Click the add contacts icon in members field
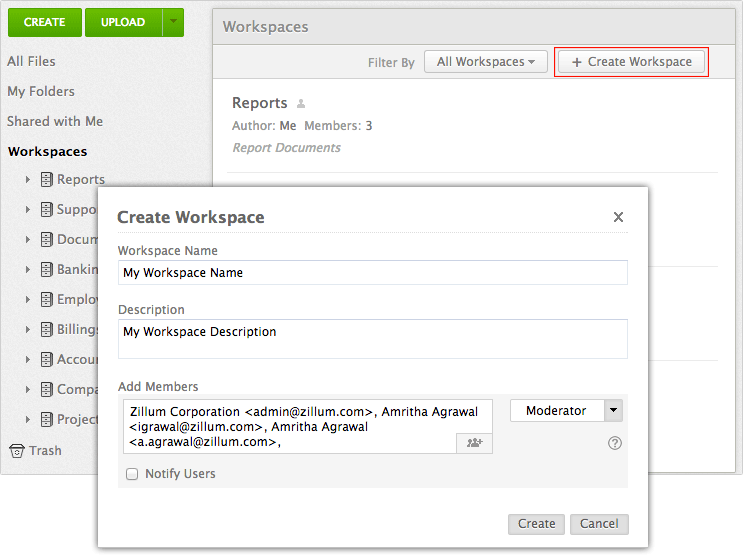 tap(474, 442)
